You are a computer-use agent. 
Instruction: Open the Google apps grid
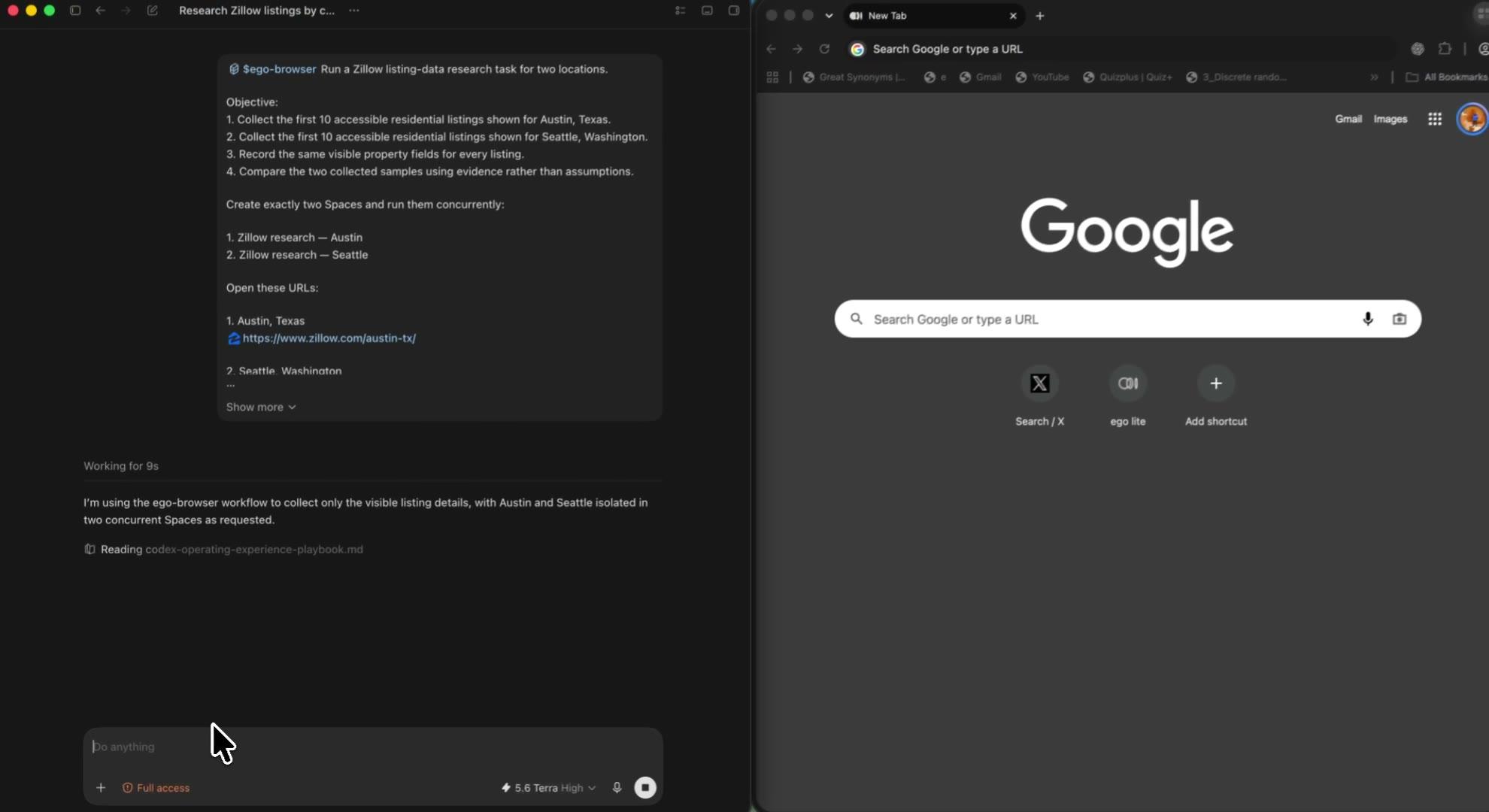coord(1435,119)
